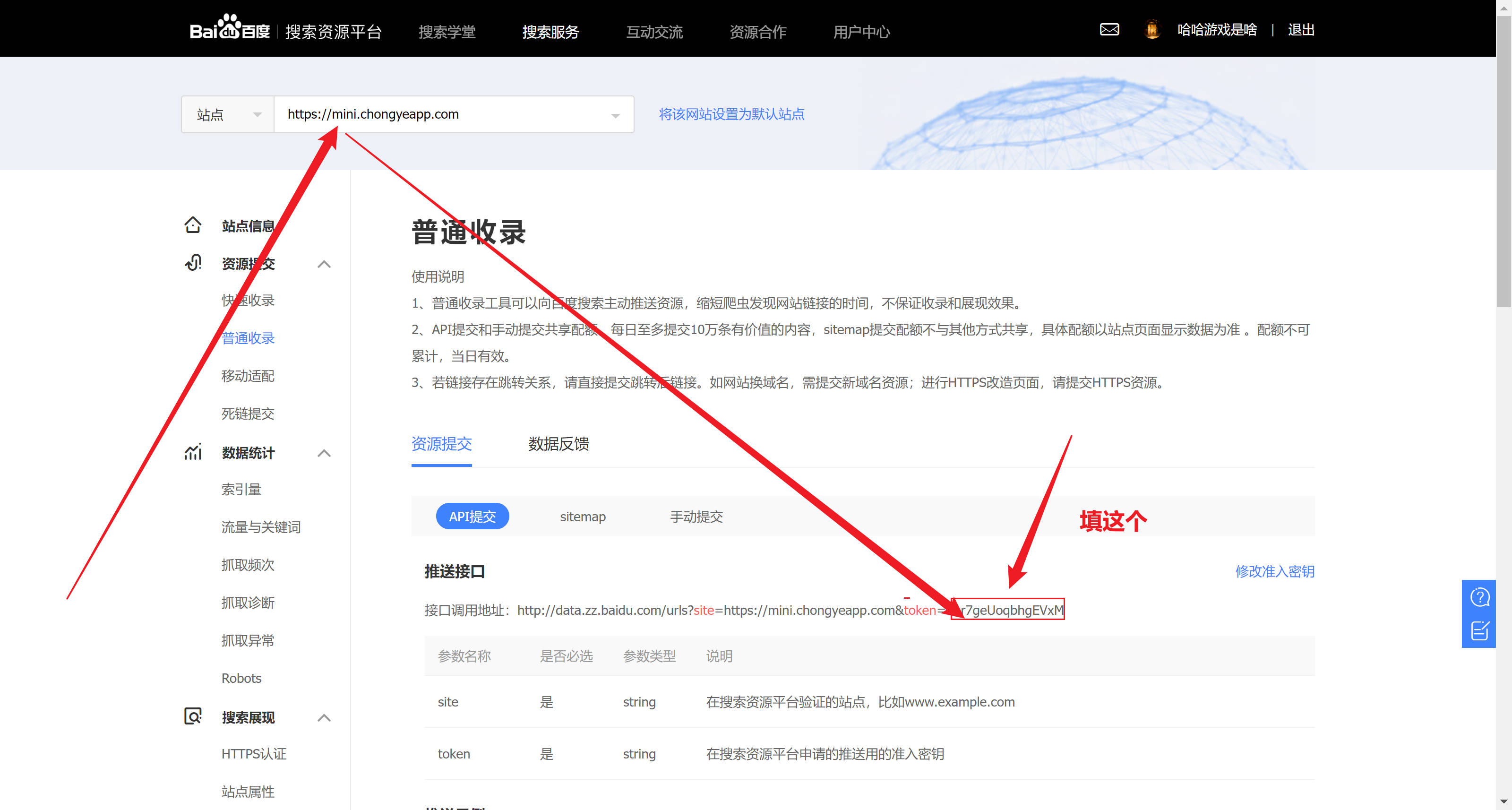Open 搜索学堂 in top navigation
Viewport: 1512px width, 810px height.
447,32
